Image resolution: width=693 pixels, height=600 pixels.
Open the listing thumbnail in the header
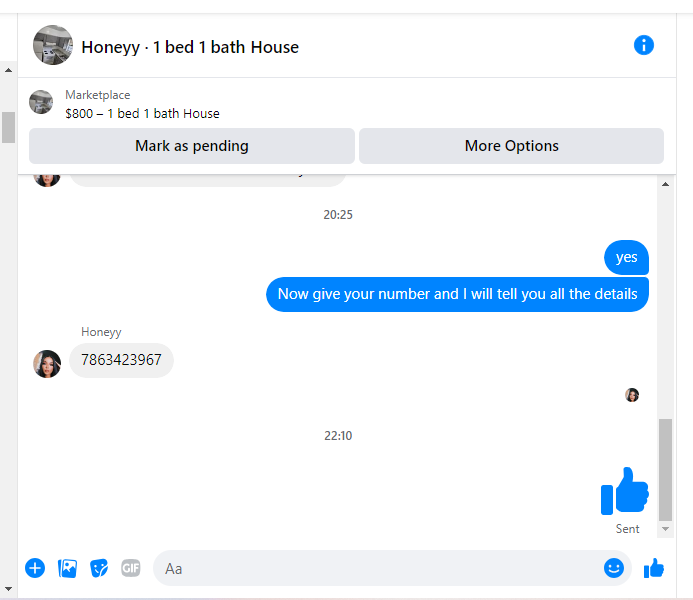(x=53, y=45)
